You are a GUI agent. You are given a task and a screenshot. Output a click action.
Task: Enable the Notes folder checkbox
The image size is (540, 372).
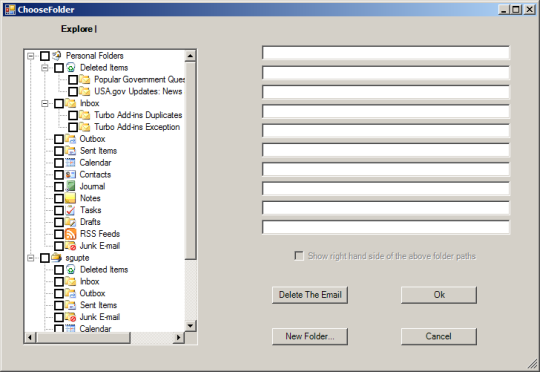click(x=59, y=198)
